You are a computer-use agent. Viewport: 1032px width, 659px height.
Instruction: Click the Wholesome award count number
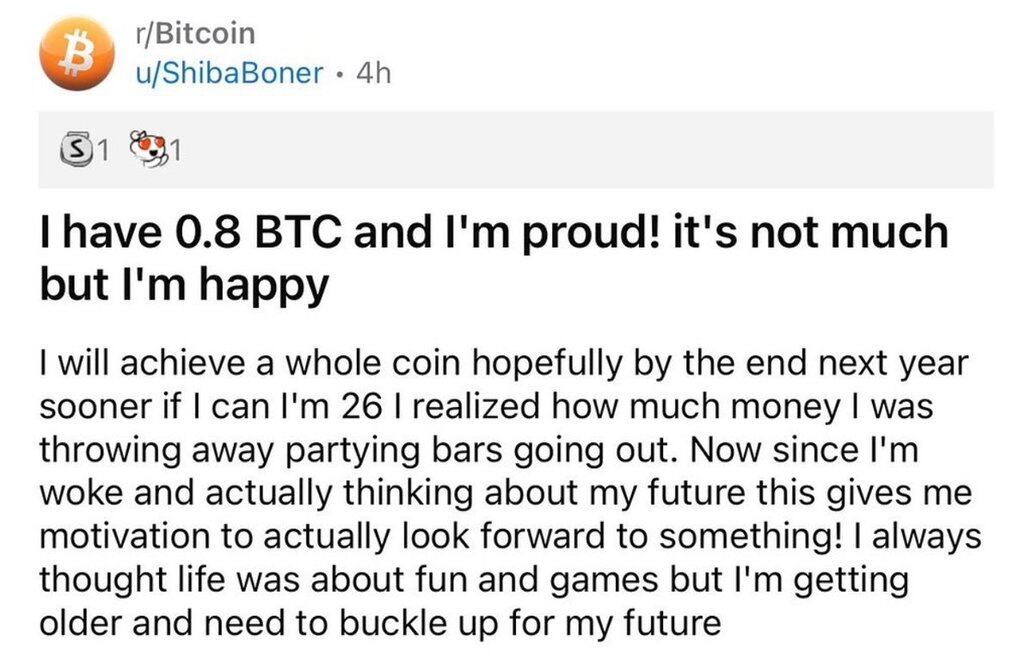(x=174, y=151)
